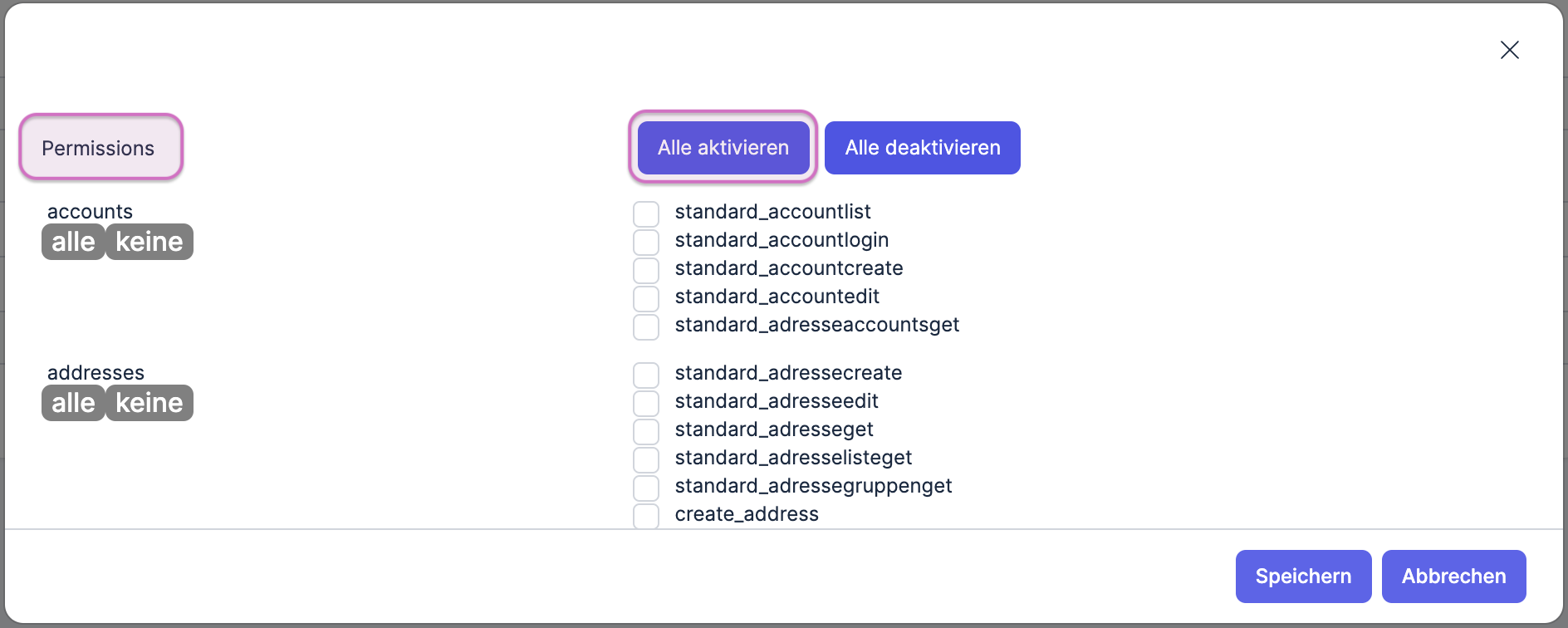Image resolution: width=1568 pixels, height=628 pixels.
Task: Enable standard_adresseedit permission
Action: 646,403
